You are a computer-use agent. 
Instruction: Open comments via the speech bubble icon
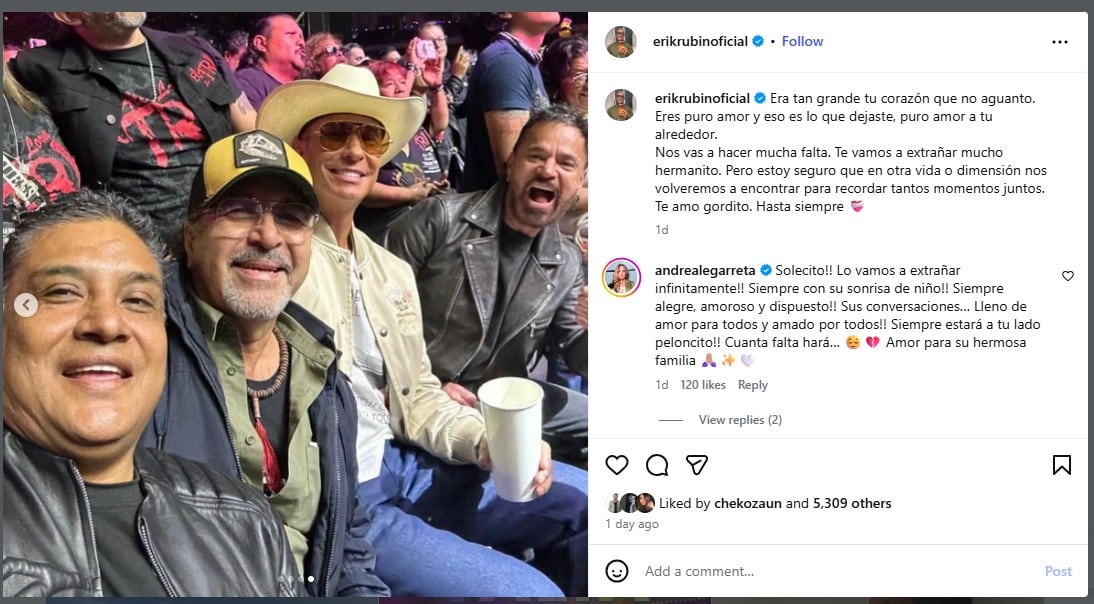(657, 464)
